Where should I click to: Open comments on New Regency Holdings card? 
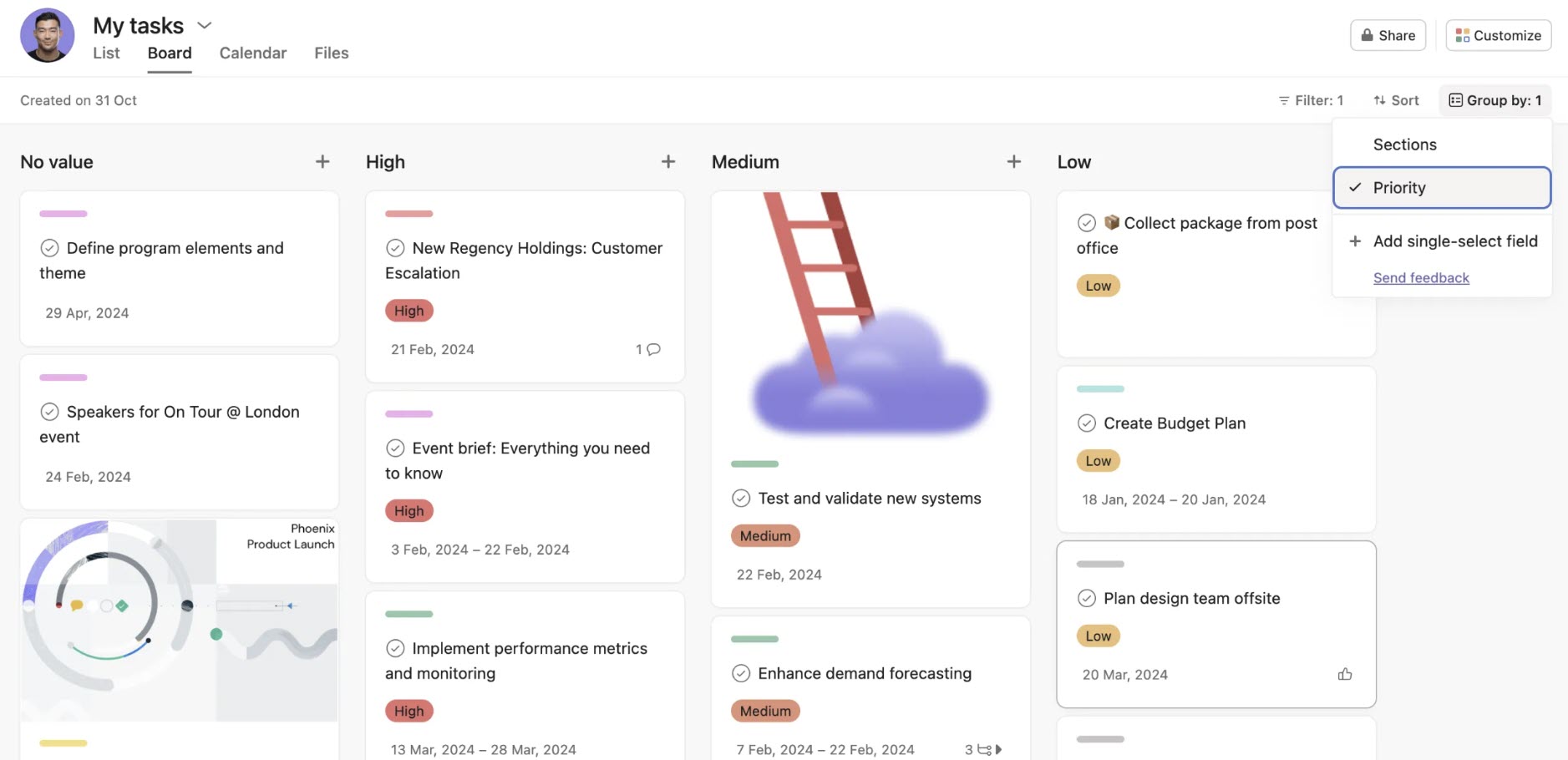[649, 349]
